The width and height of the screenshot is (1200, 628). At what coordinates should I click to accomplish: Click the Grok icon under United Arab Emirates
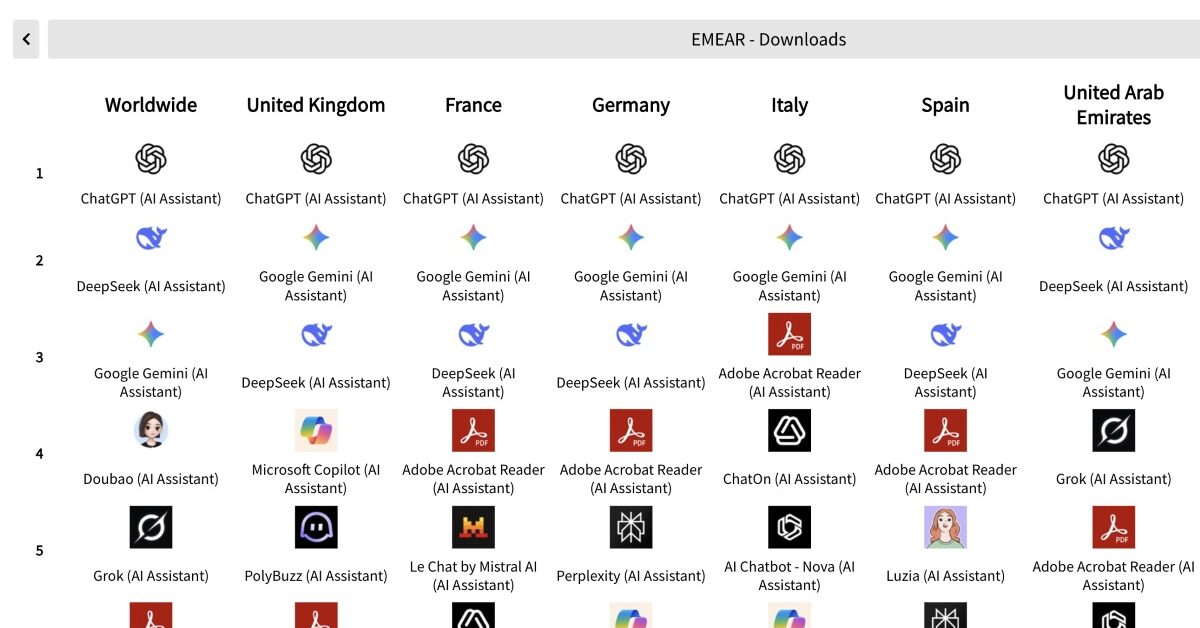[1113, 430]
